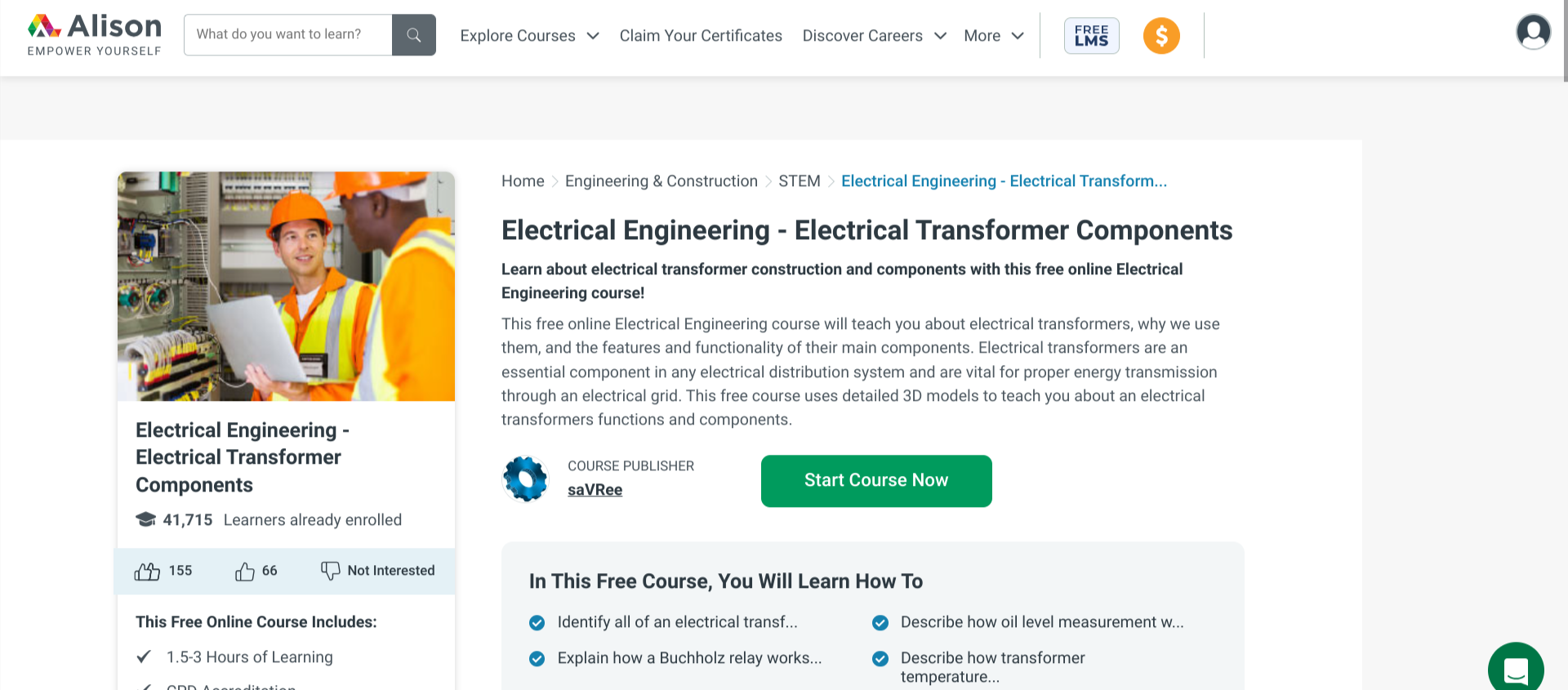The image size is (1568, 690).
Task: Click the saVRee publisher gear logo
Action: tap(525, 478)
